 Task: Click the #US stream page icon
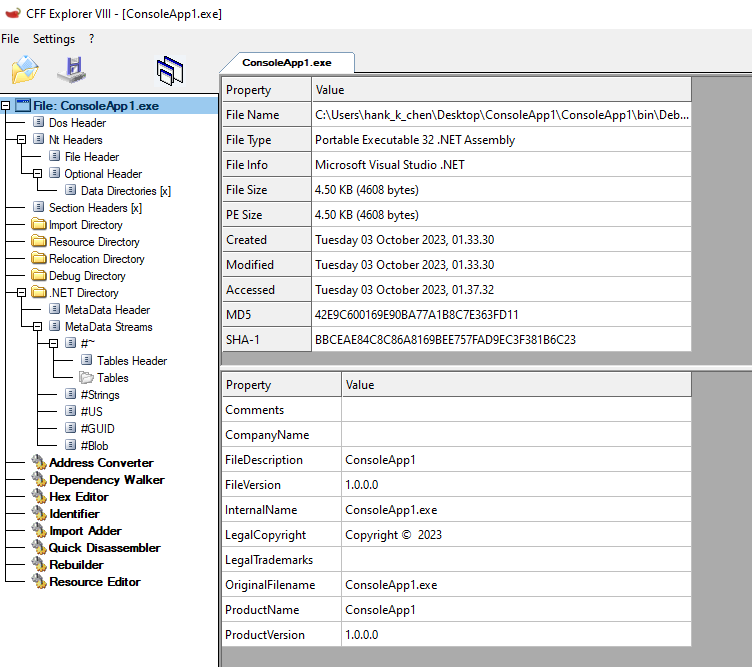tap(70, 411)
